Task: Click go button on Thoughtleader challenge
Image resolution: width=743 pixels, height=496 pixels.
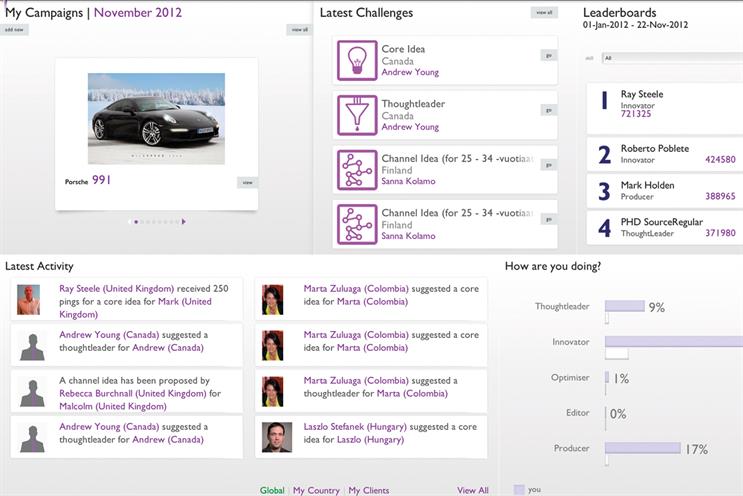Action: pos(549,110)
